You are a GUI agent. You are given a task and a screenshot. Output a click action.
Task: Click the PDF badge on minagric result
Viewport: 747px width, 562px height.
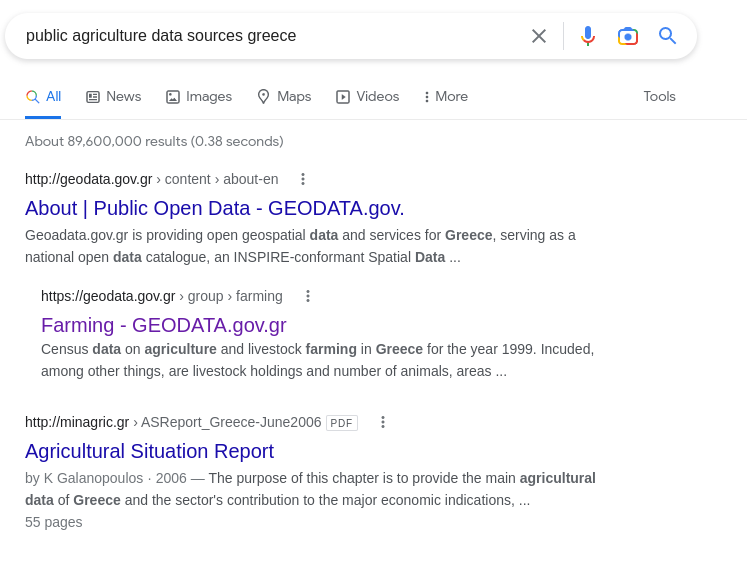point(342,423)
